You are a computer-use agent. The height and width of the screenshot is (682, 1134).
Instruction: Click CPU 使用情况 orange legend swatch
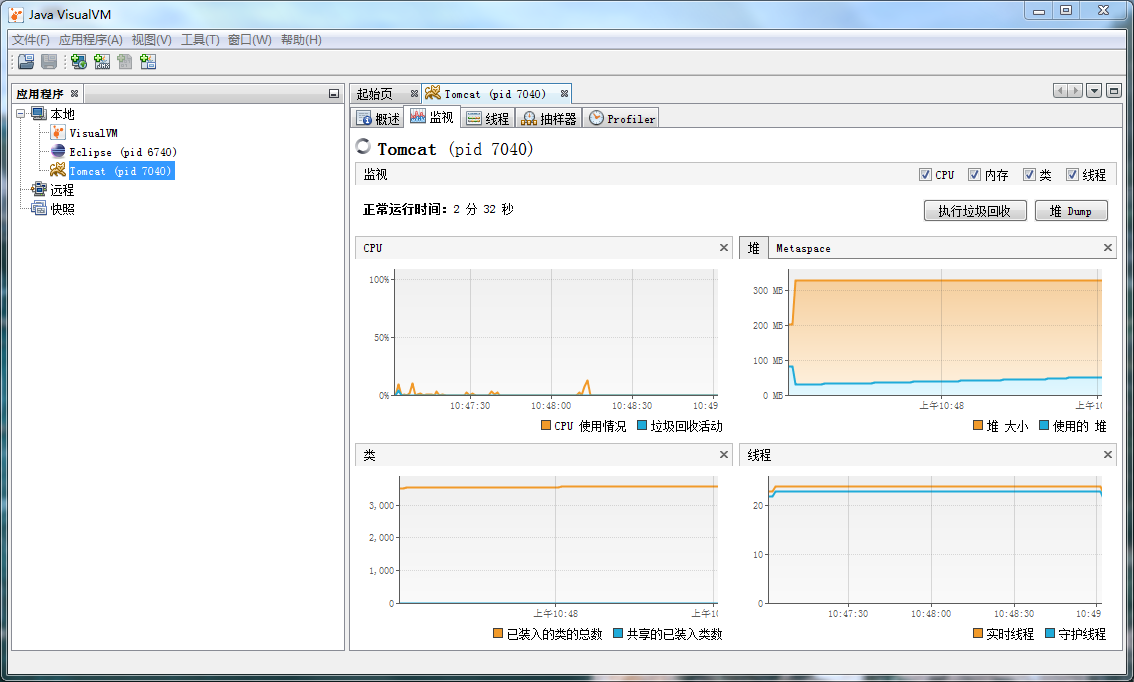coord(546,425)
